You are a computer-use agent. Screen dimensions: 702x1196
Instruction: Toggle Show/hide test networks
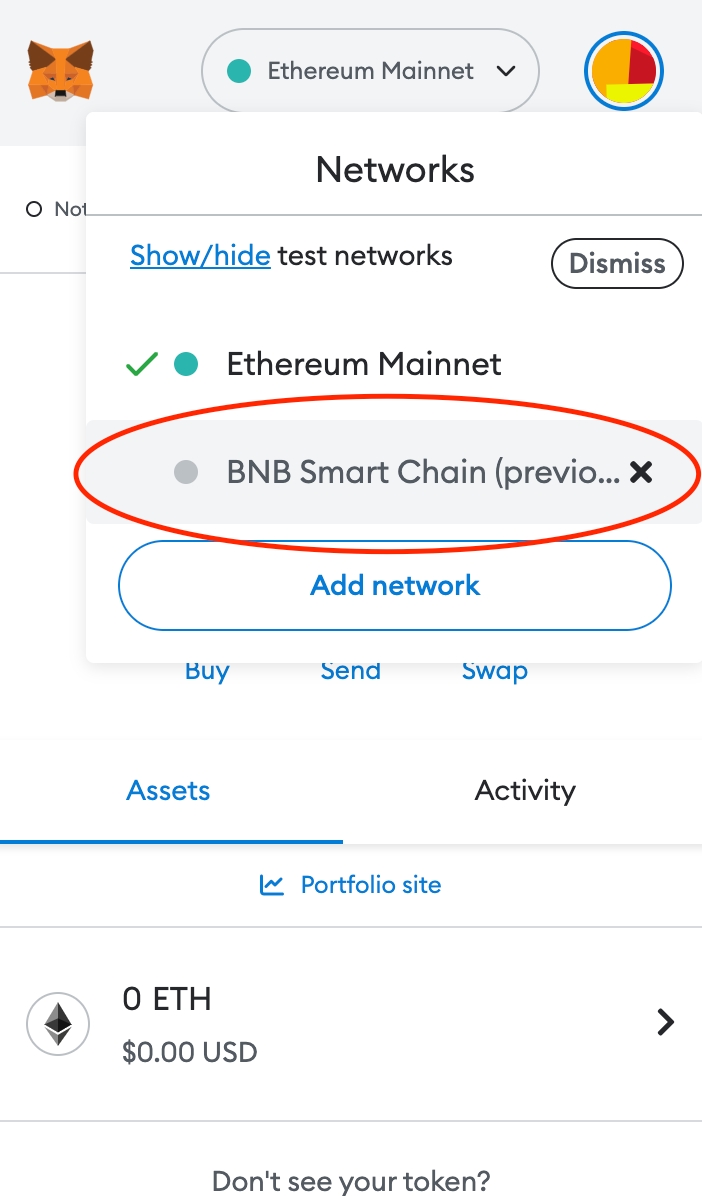pyautogui.click(x=200, y=256)
